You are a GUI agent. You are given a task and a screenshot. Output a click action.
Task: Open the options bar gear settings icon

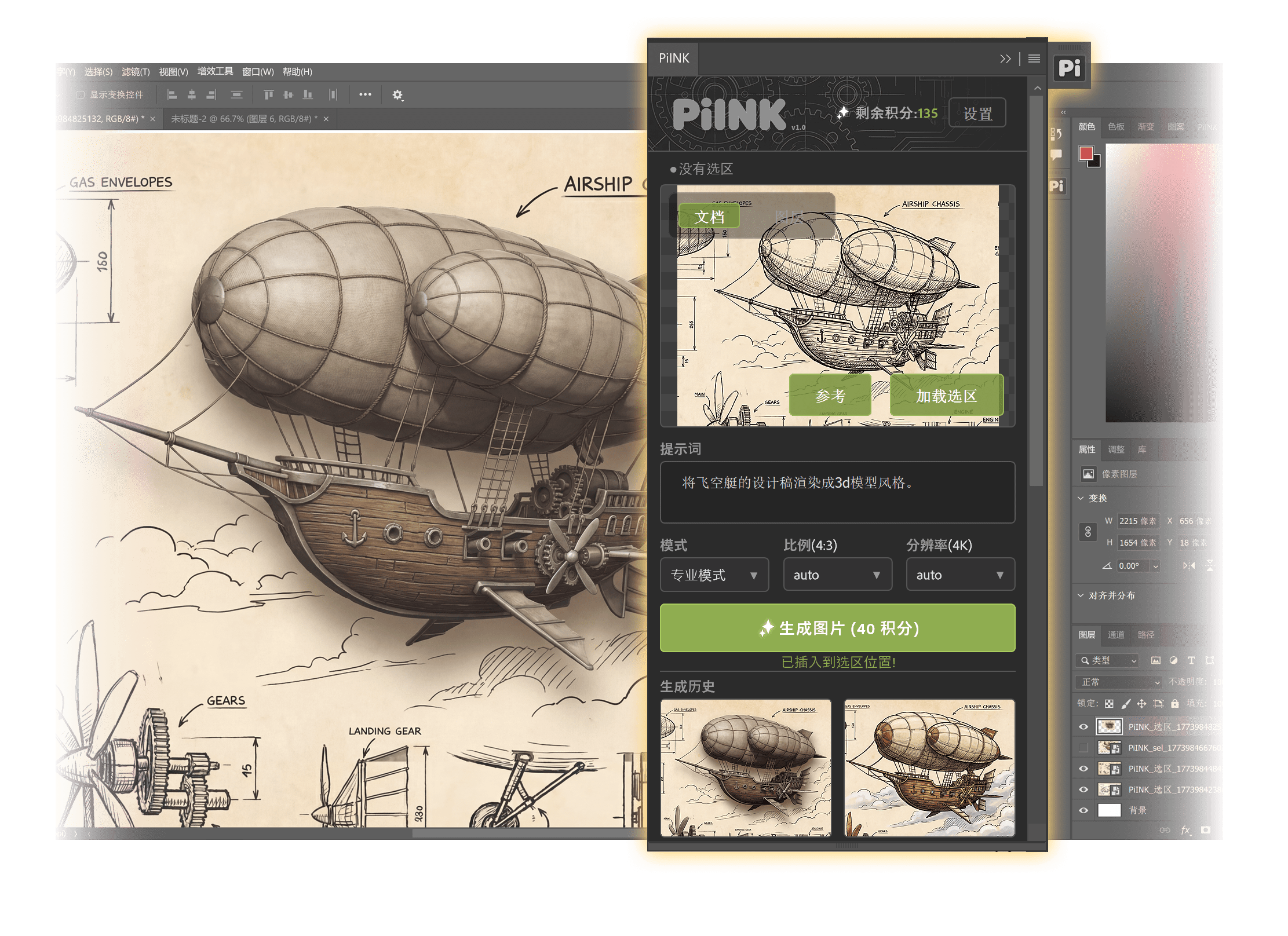[x=397, y=95]
